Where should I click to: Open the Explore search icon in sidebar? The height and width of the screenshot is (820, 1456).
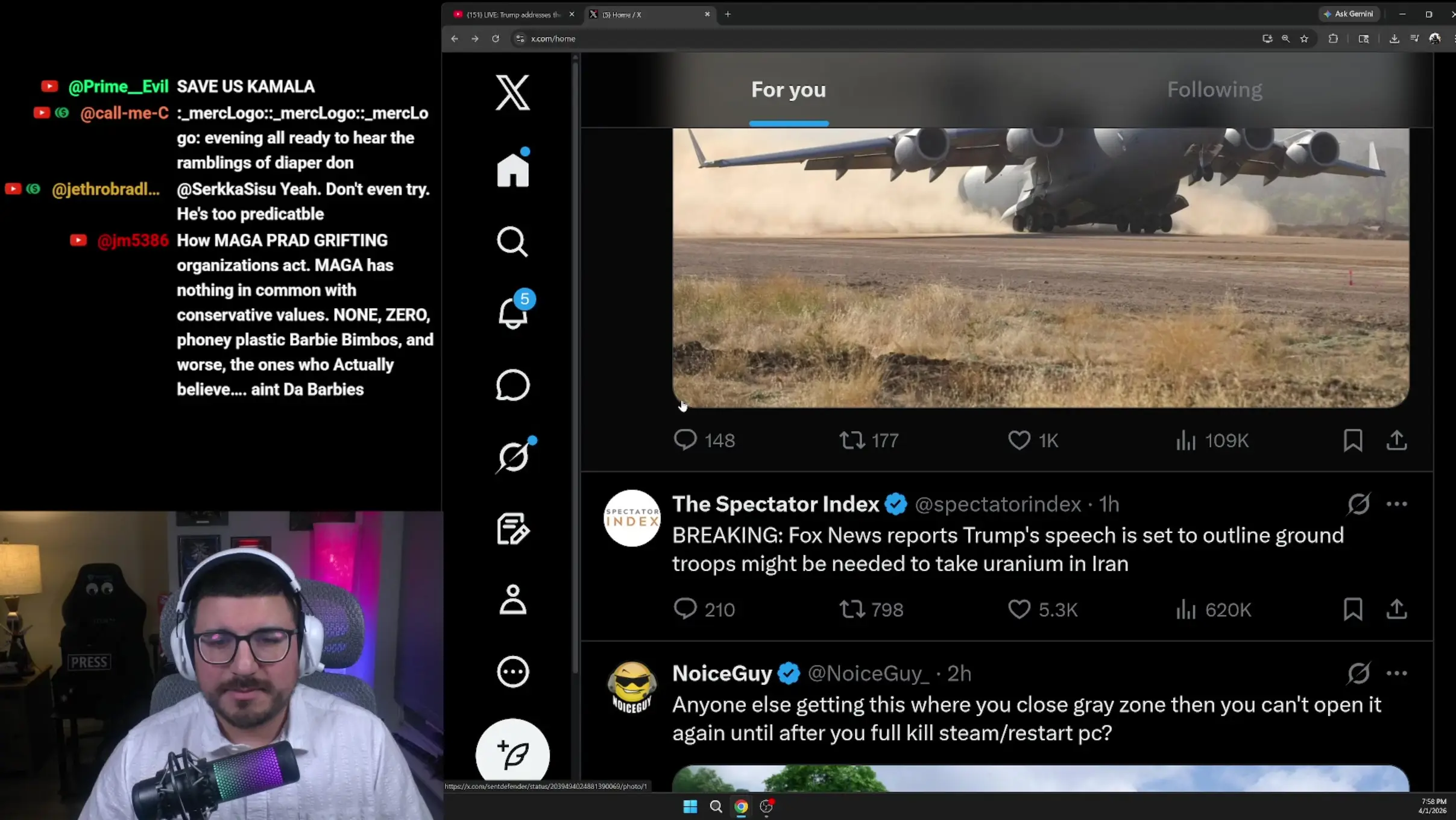point(512,242)
